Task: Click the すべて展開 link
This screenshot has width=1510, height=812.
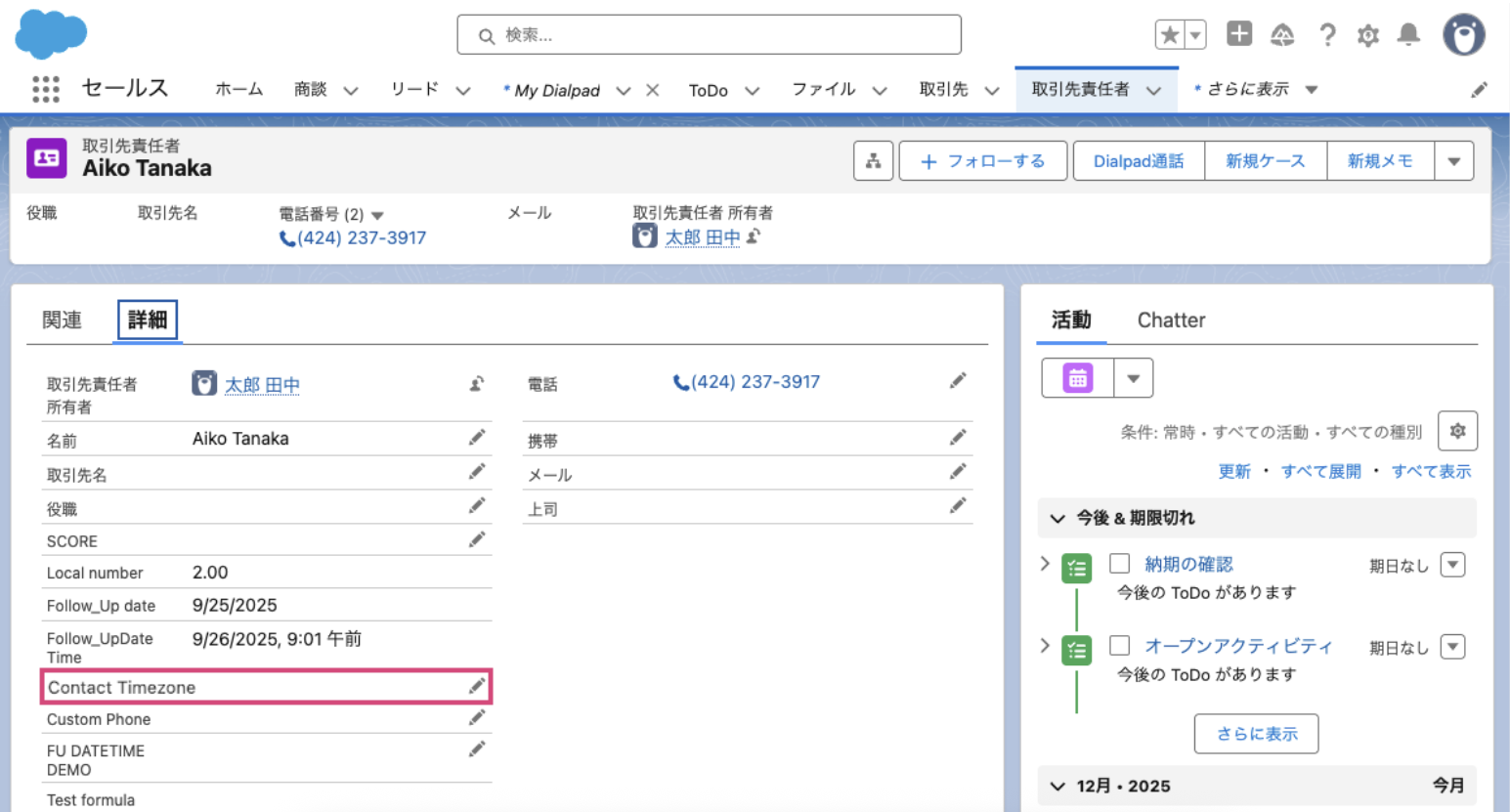Action: pos(1320,471)
